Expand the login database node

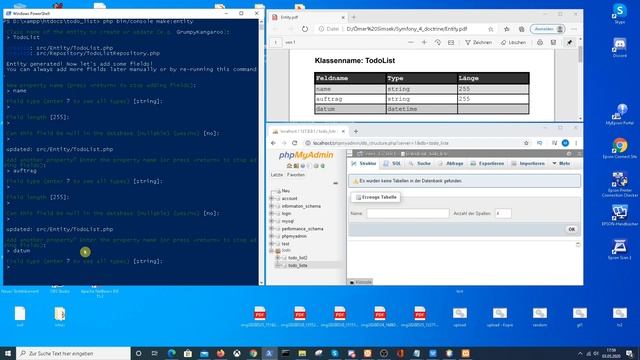point(271,213)
